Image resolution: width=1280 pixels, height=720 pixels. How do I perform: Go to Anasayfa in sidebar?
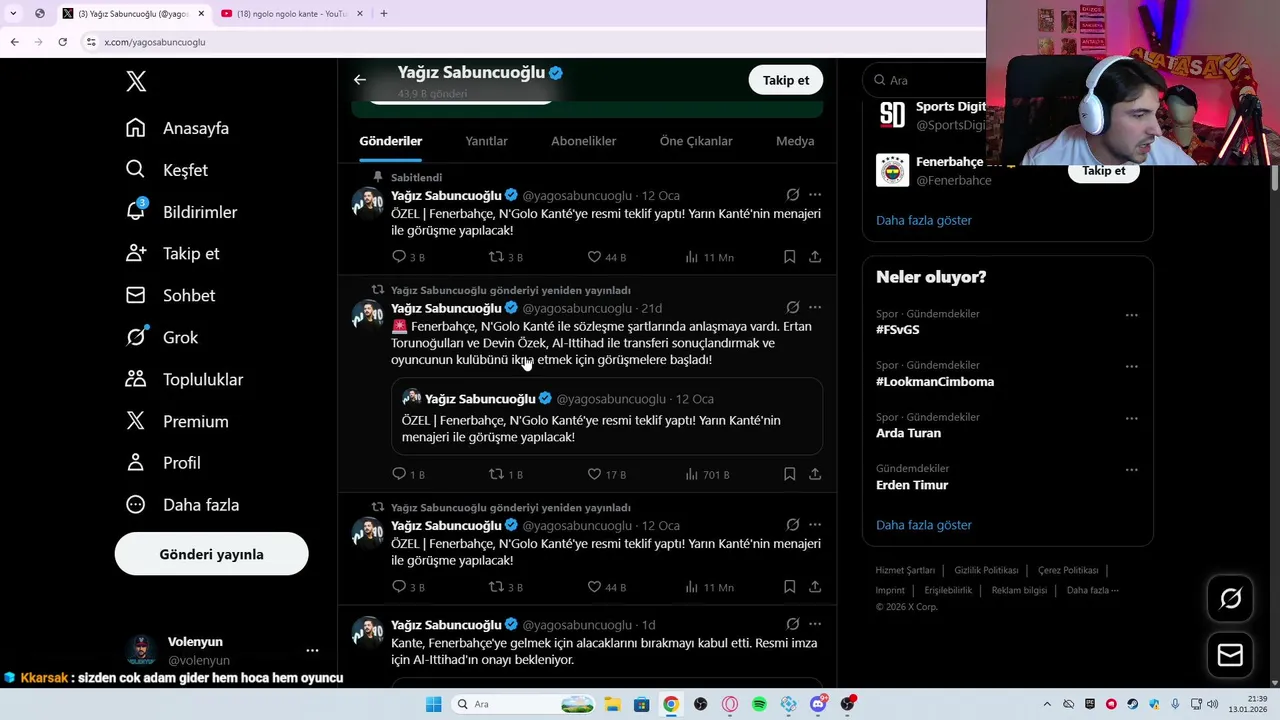177,128
